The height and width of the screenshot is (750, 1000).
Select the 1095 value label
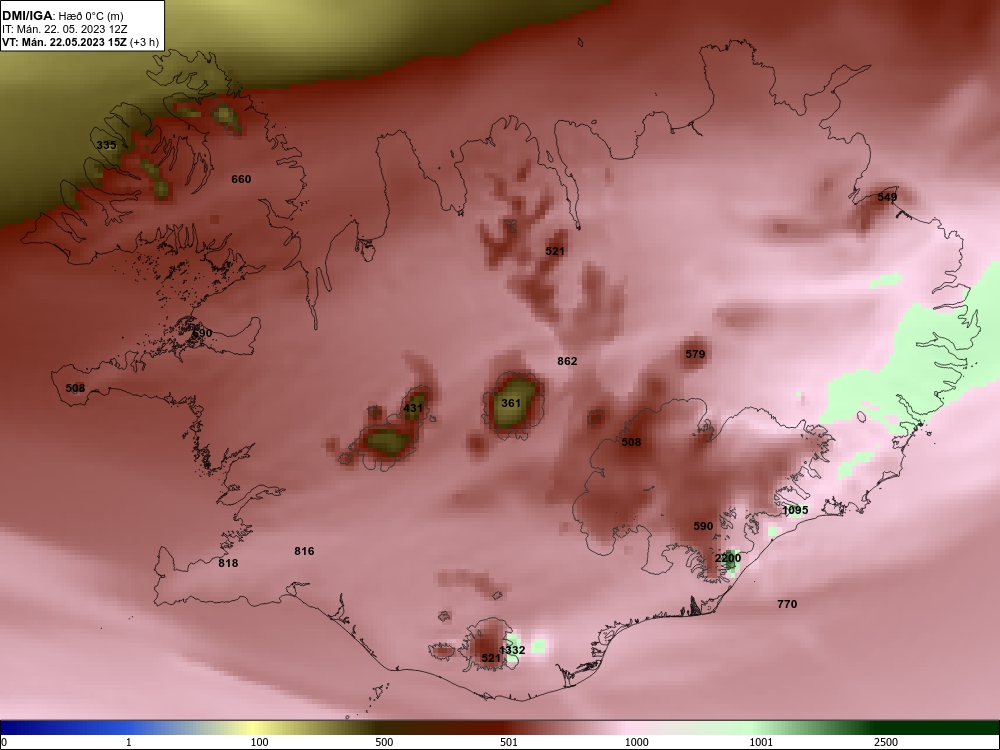tap(795, 510)
